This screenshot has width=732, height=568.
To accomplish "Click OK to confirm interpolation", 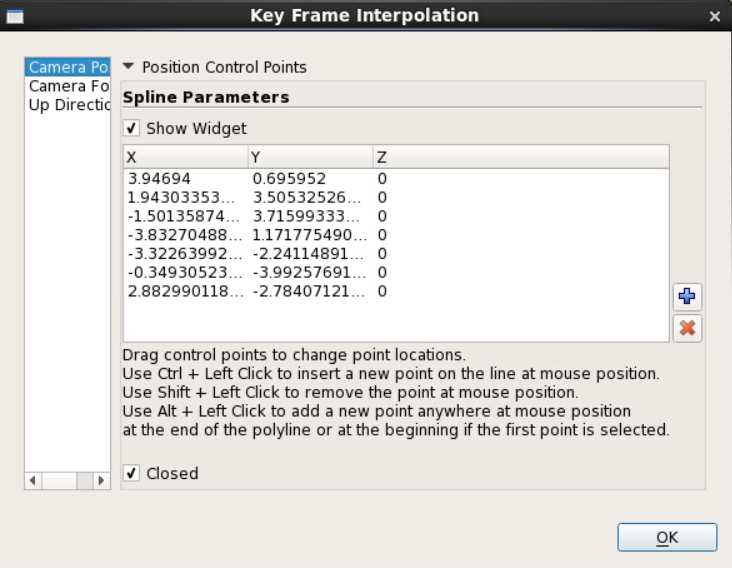I will 667,537.
